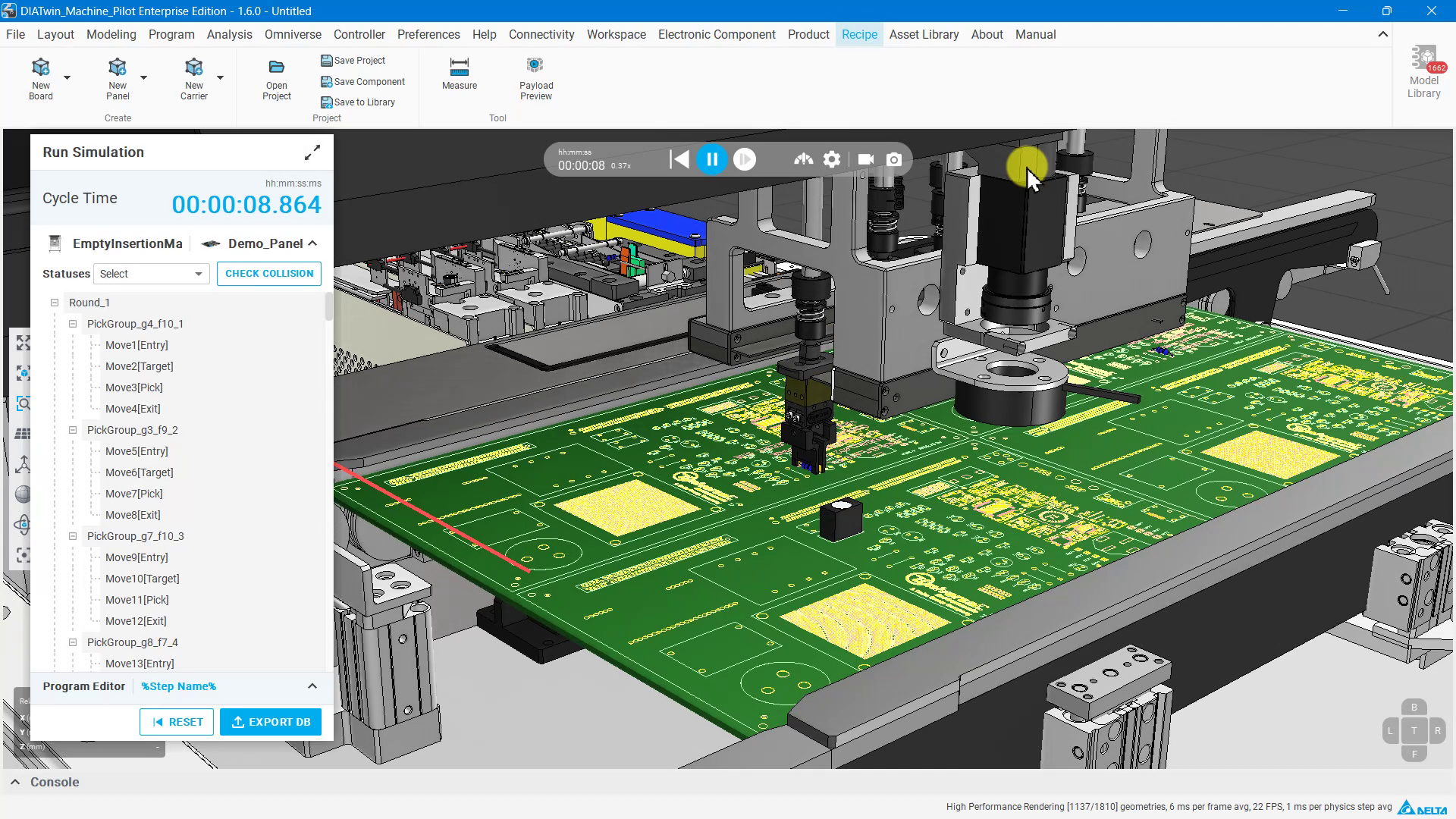This screenshot has height=819, width=1456.
Task: Open the simulation speed gauge
Action: (x=804, y=159)
